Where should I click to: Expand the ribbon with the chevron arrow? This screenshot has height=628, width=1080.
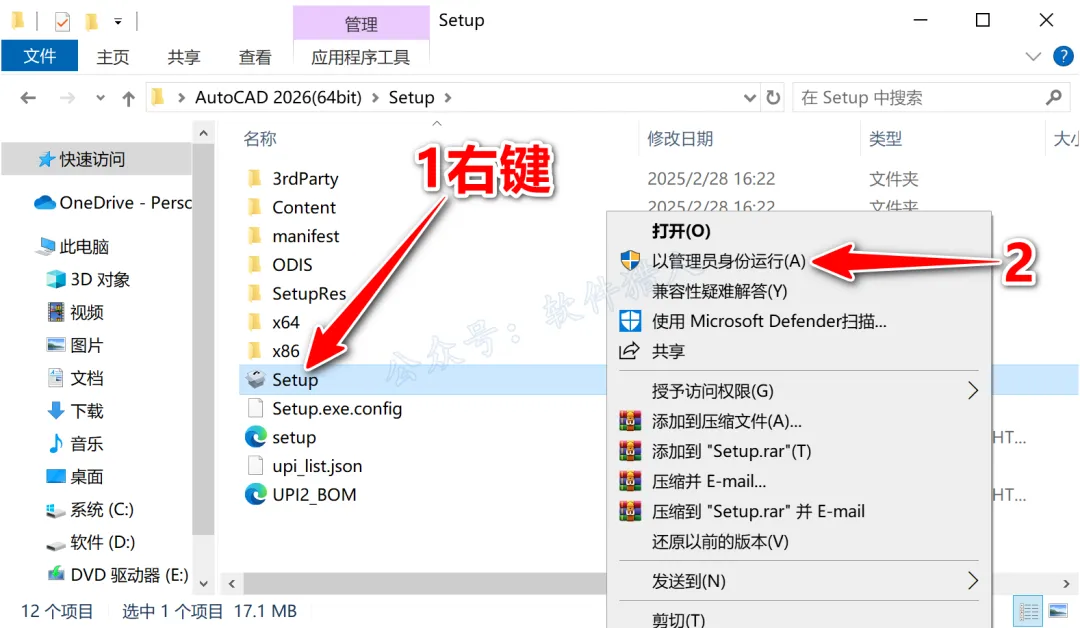(x=1032, y=56)
